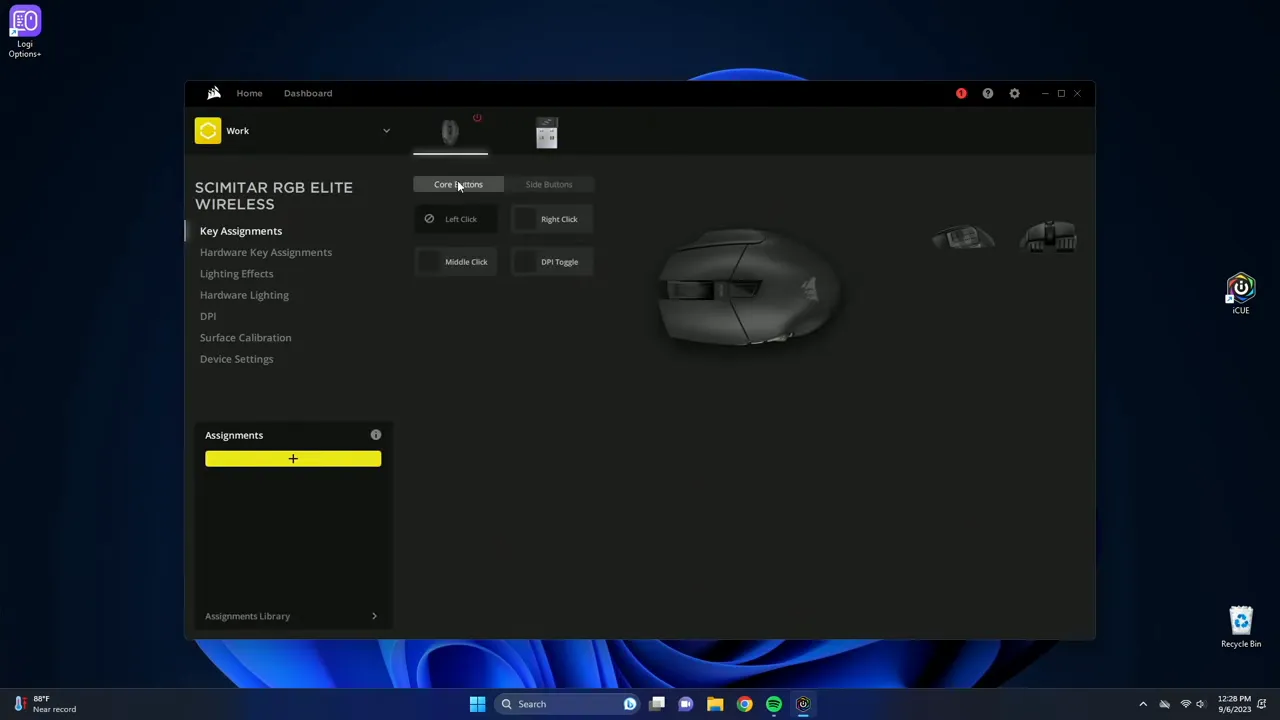Screen dimensions: 1280x720
Task: Open the iCUE desktop shortcut
Action: [1241, 294]
